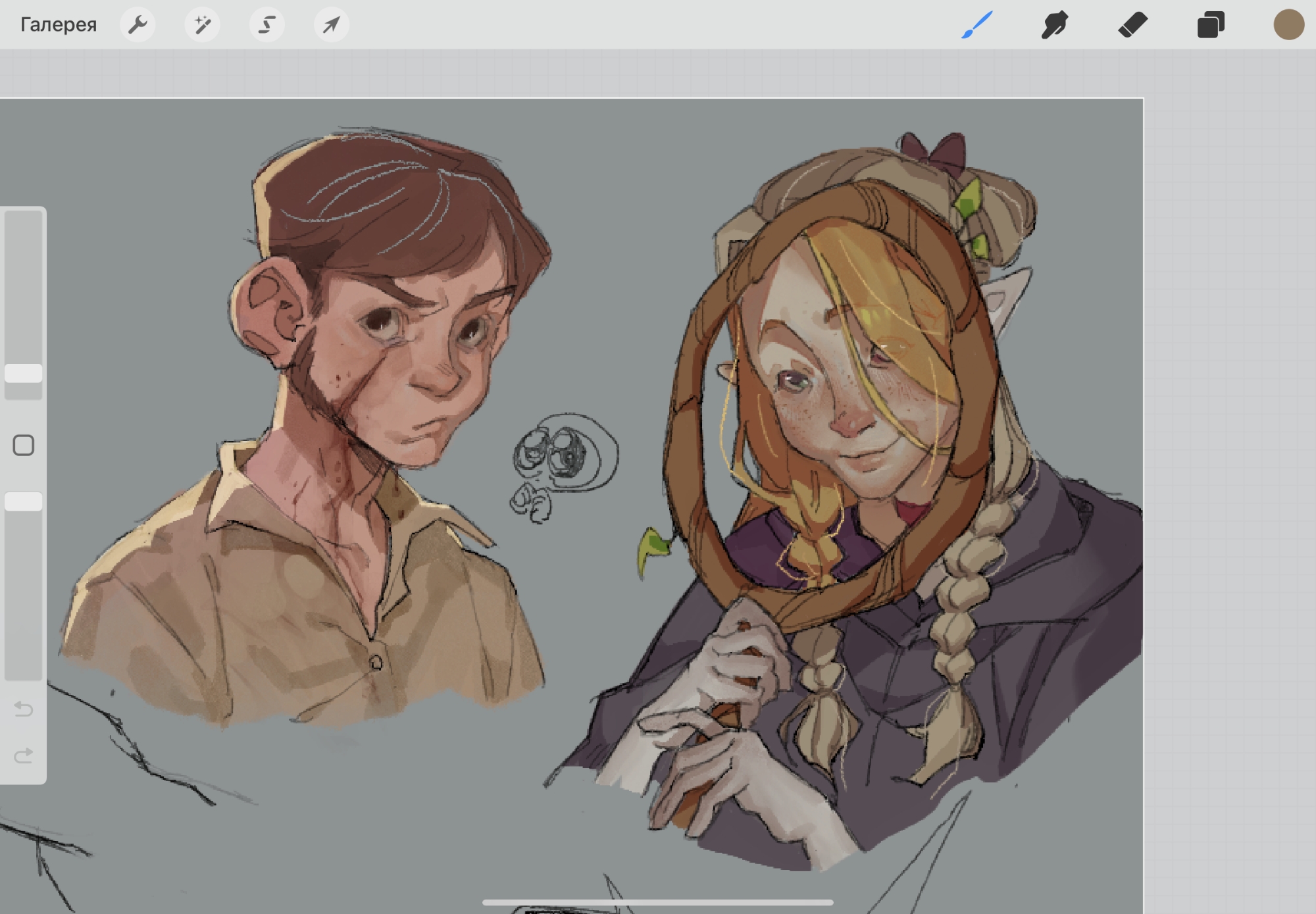Activate the Transform arrow tool

click(331, 25)
